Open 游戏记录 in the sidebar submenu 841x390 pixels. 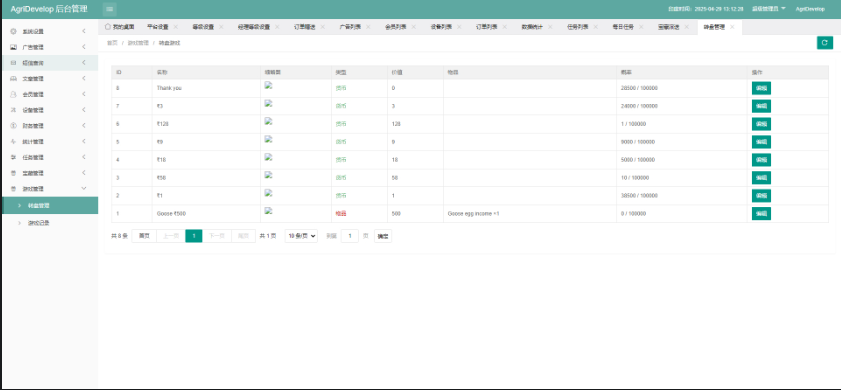point(49,223)
